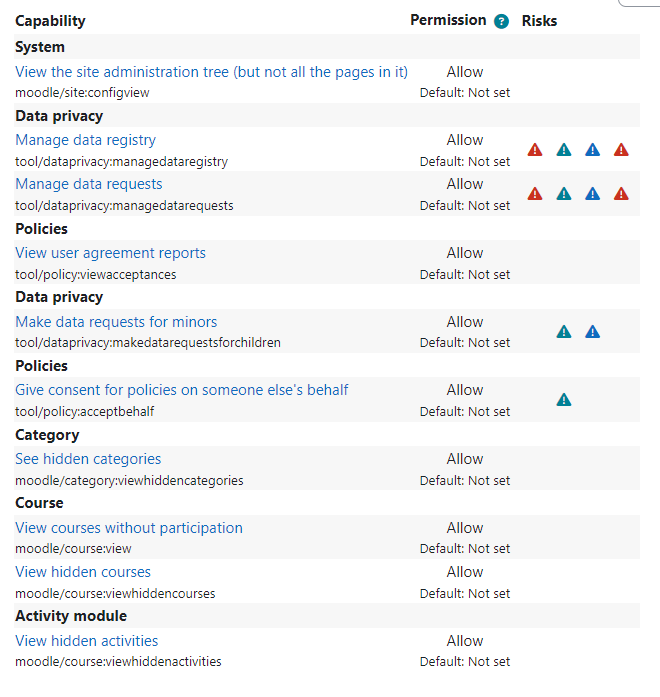Open View user agreement reports link
The width and height of the screenshot is (660, 697).
click(110, 253)
